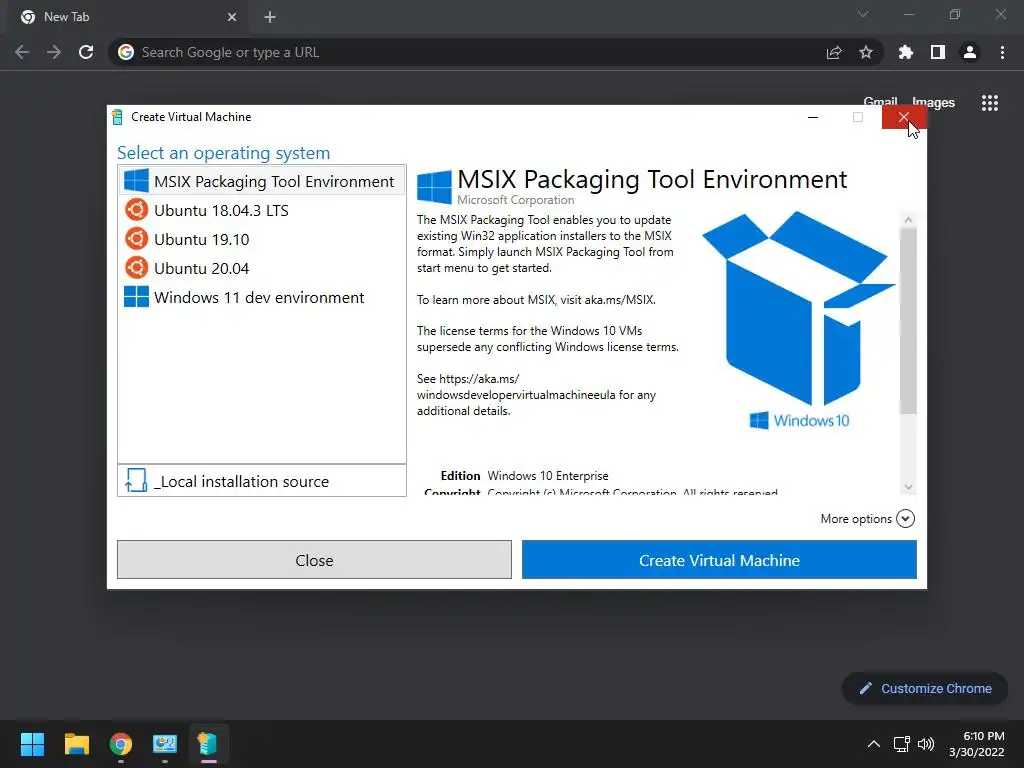Screen dimensions: 1024x768
Task: Open volume control in system tray
Action: pyautogui.click(x=926, y=744)
